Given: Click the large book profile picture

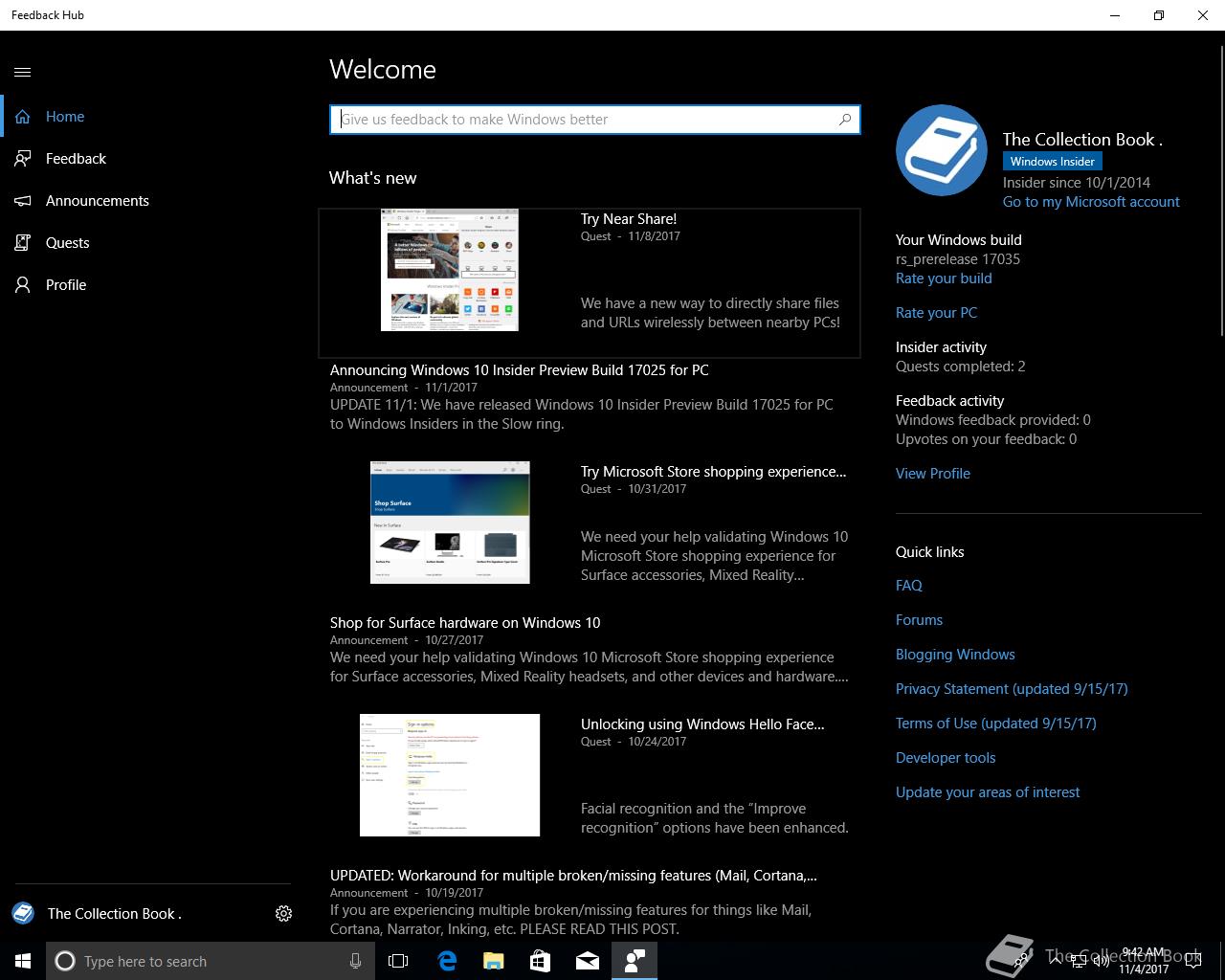Looking at the screenshot, I should [x=942, y=150].
